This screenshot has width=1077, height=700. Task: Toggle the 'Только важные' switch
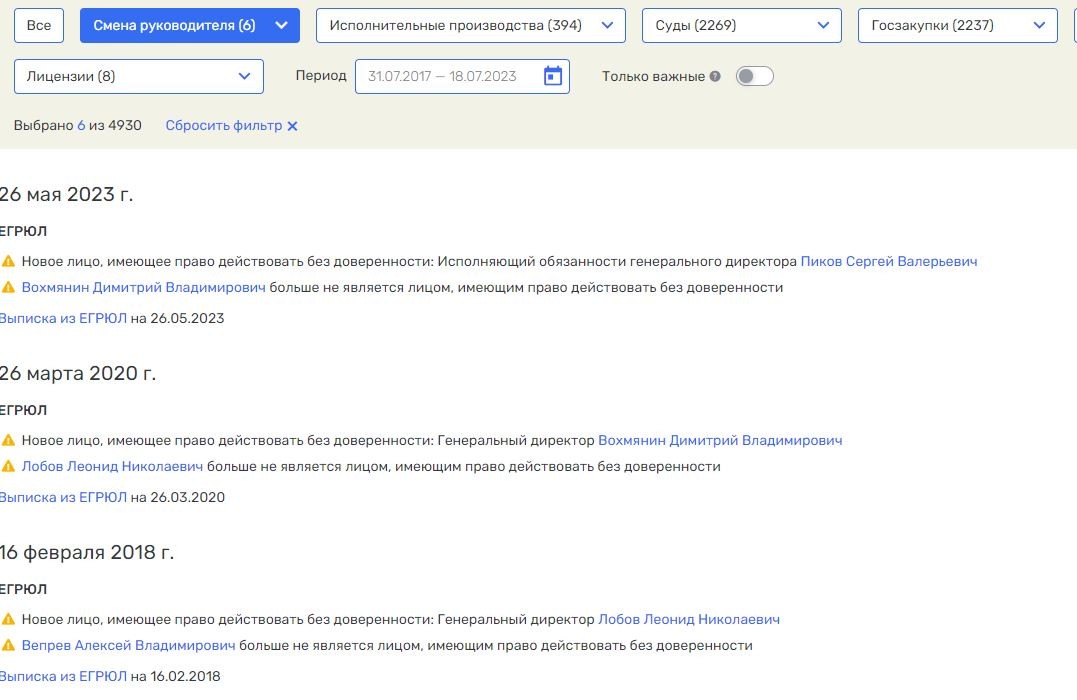coord(754,76)
